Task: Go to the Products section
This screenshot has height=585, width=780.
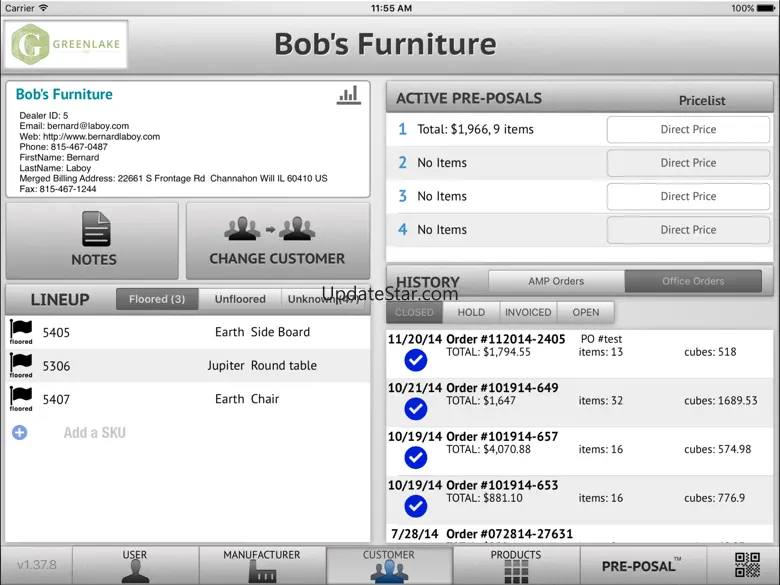Action: pyautogui.click(x=516, y=566)
